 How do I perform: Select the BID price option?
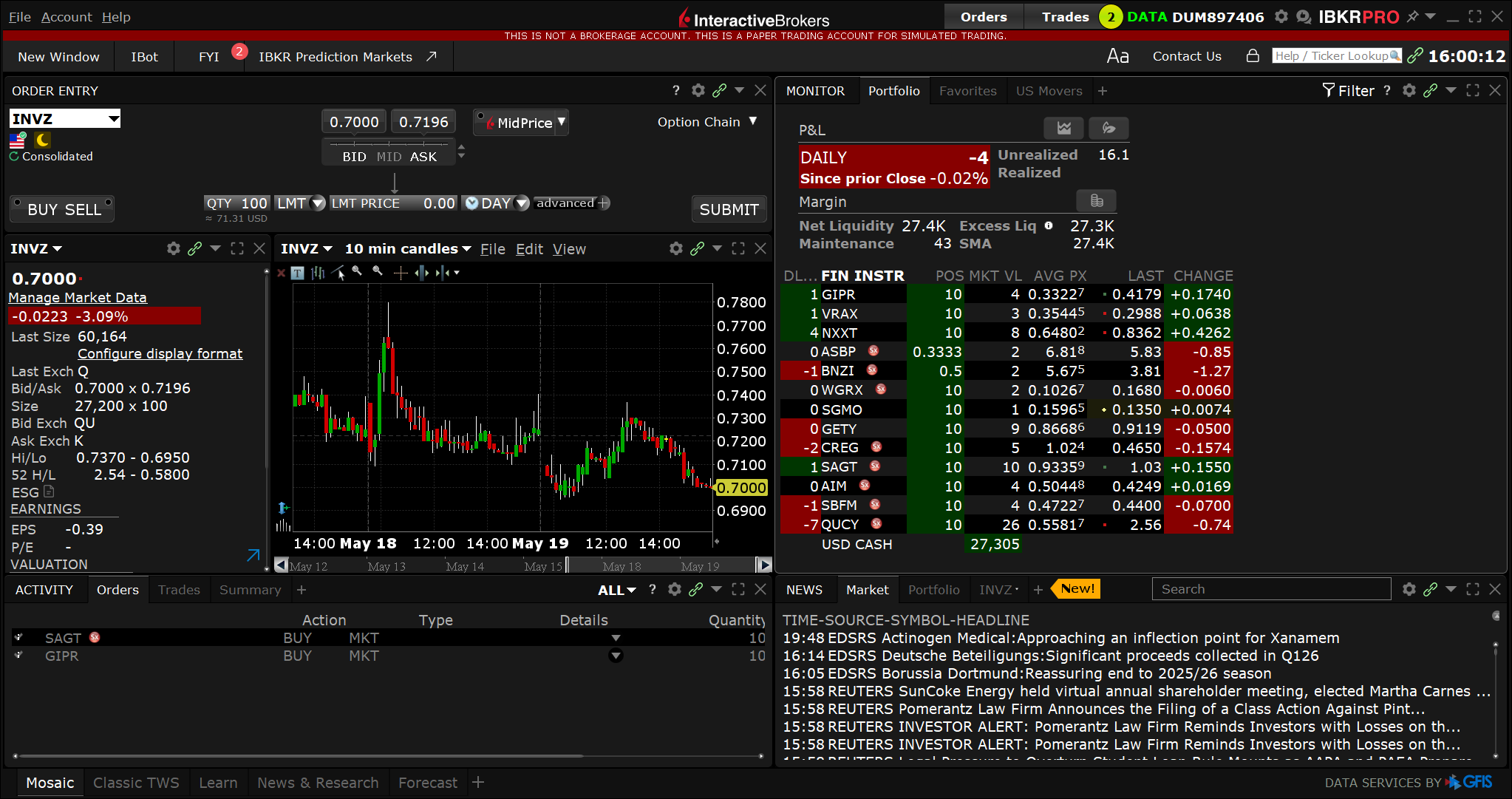(354, 157)
